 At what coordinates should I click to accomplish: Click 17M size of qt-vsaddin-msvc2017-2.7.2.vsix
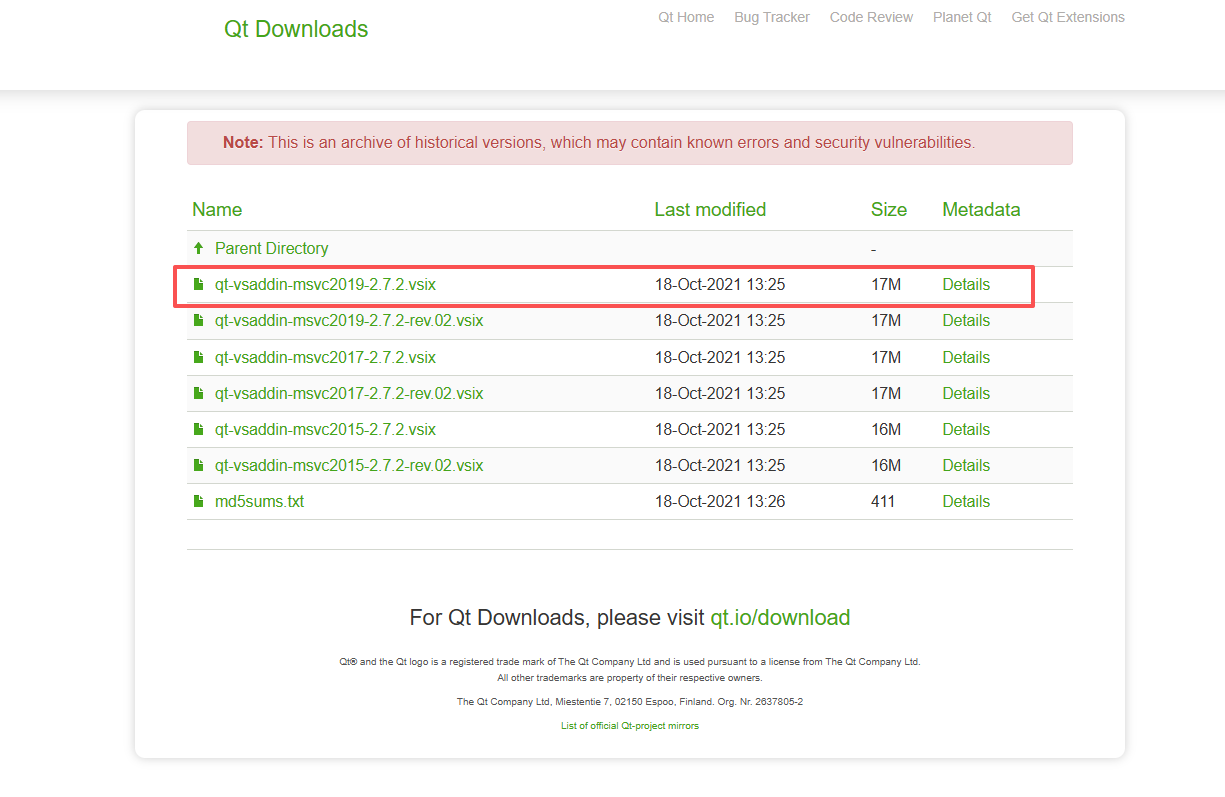pyautogui.click(x=886, y=357)
